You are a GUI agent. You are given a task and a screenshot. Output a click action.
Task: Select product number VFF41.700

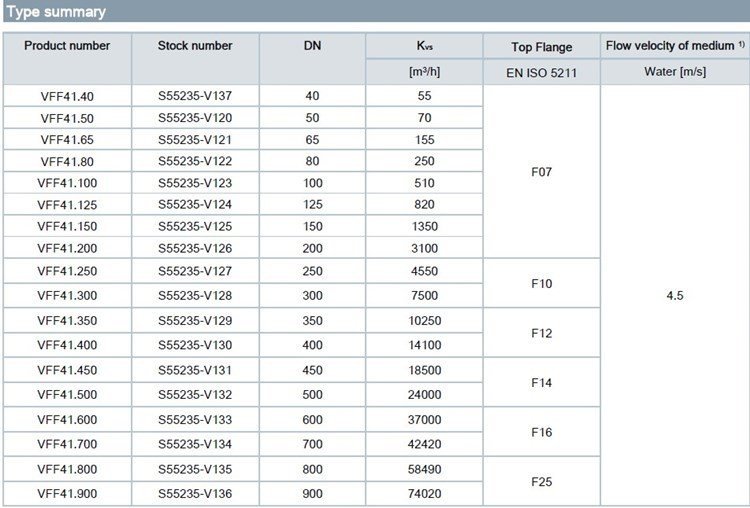point(67,444)
